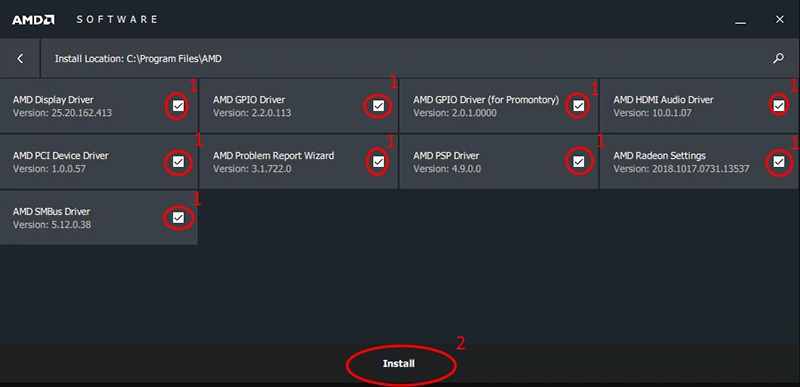
Task: Uncheck the AMD HDMI Audio Driver checkbox
Action: 779,106
